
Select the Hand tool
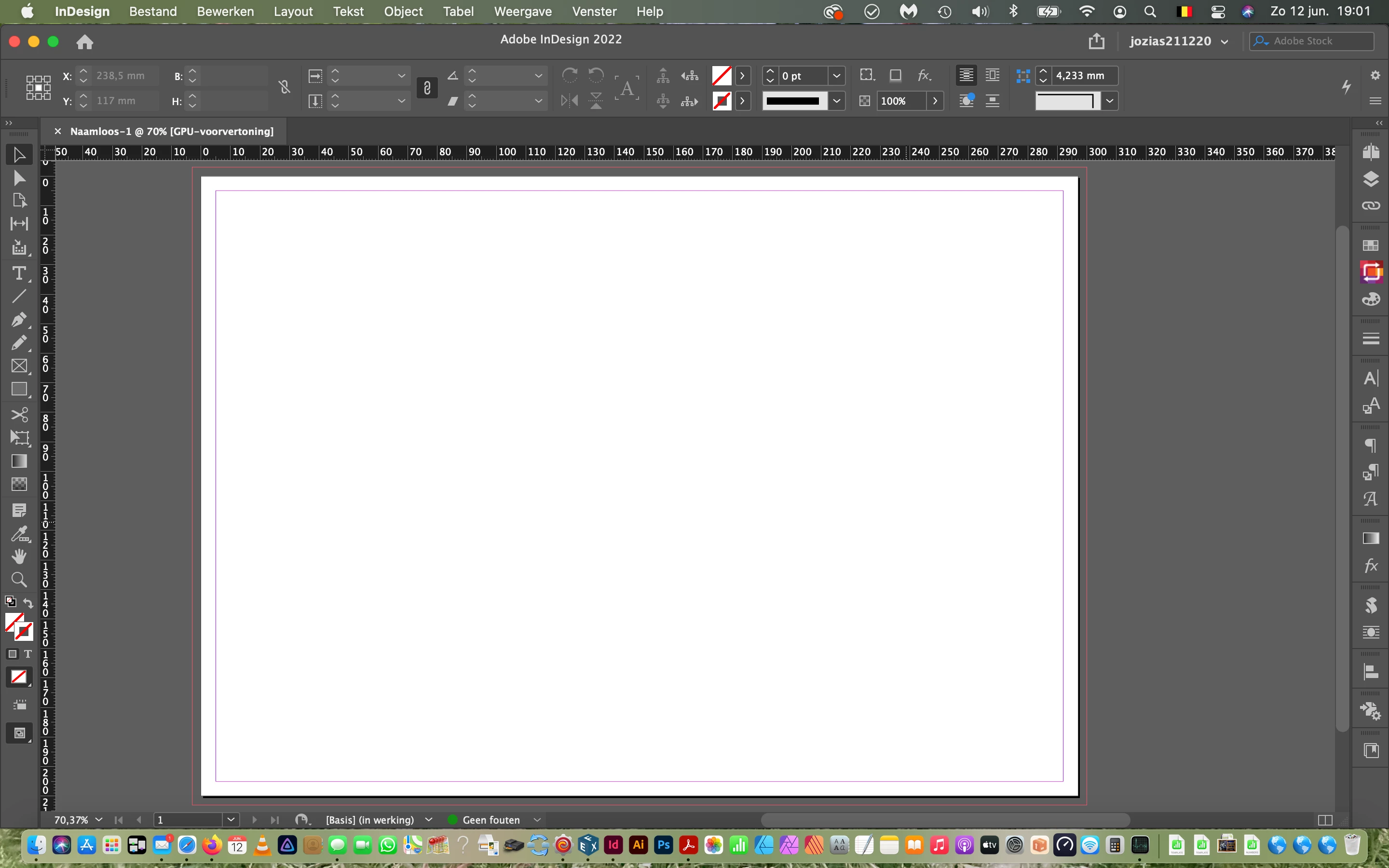tap(19, 556)
